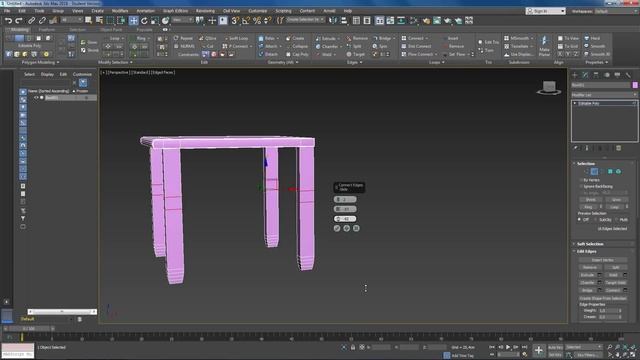This screenshot has height=360, width=640.
Task: Click the Redo arrow icon
Action: click(x=19, y=20)
